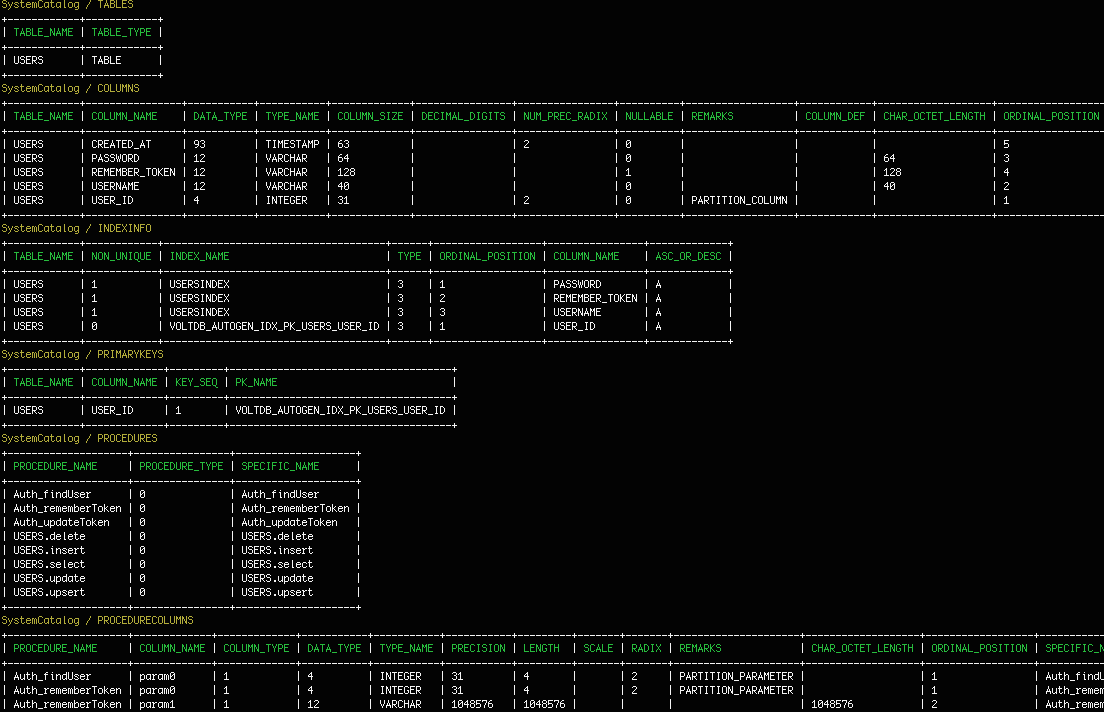Click the PARTITION_COLUMN remark
Image resolution: width=1104 pixels, height=712 pixels.
739,201
